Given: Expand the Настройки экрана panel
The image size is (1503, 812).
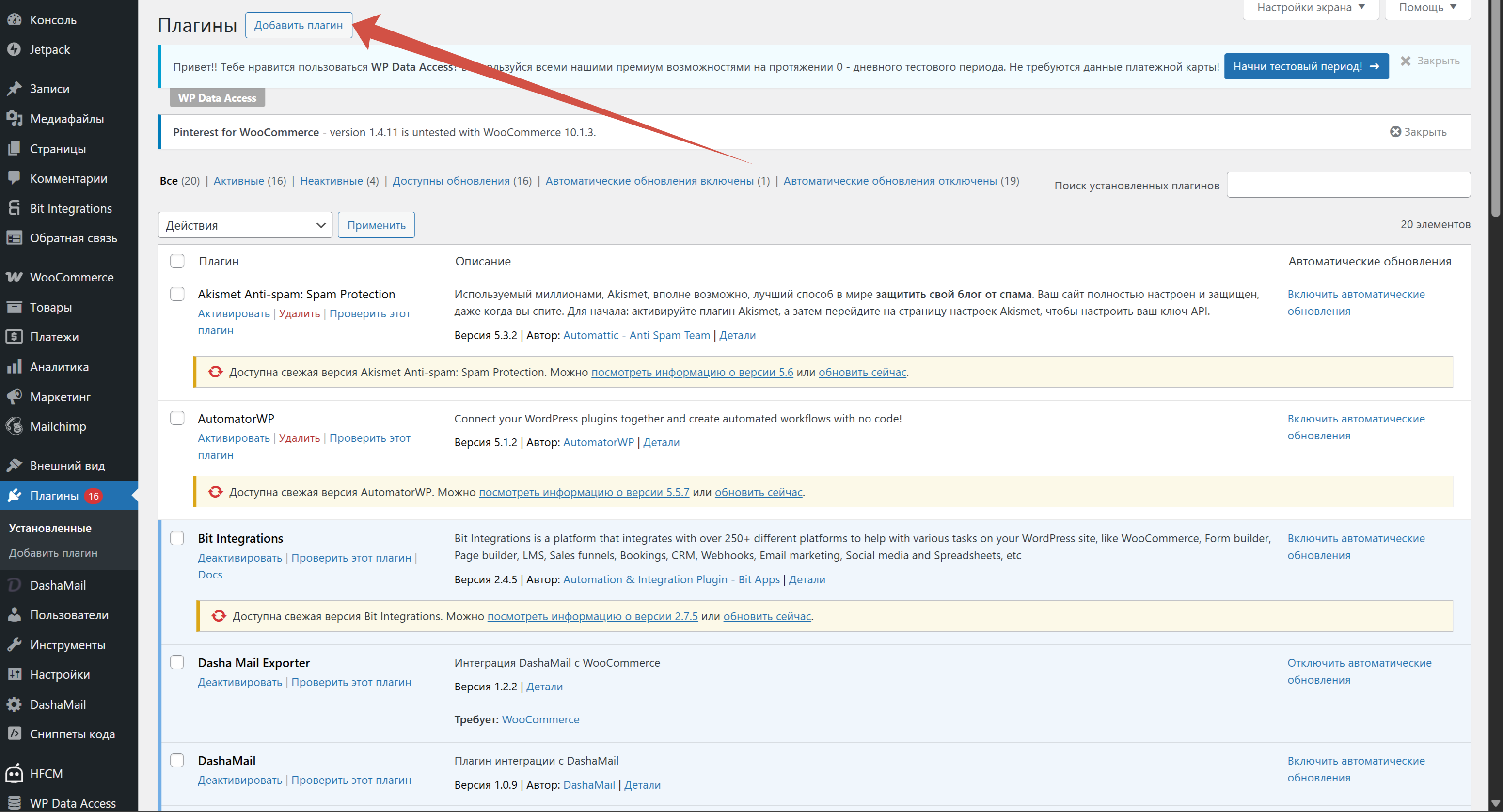Looking at the screenshot, I should point(1311,8).
